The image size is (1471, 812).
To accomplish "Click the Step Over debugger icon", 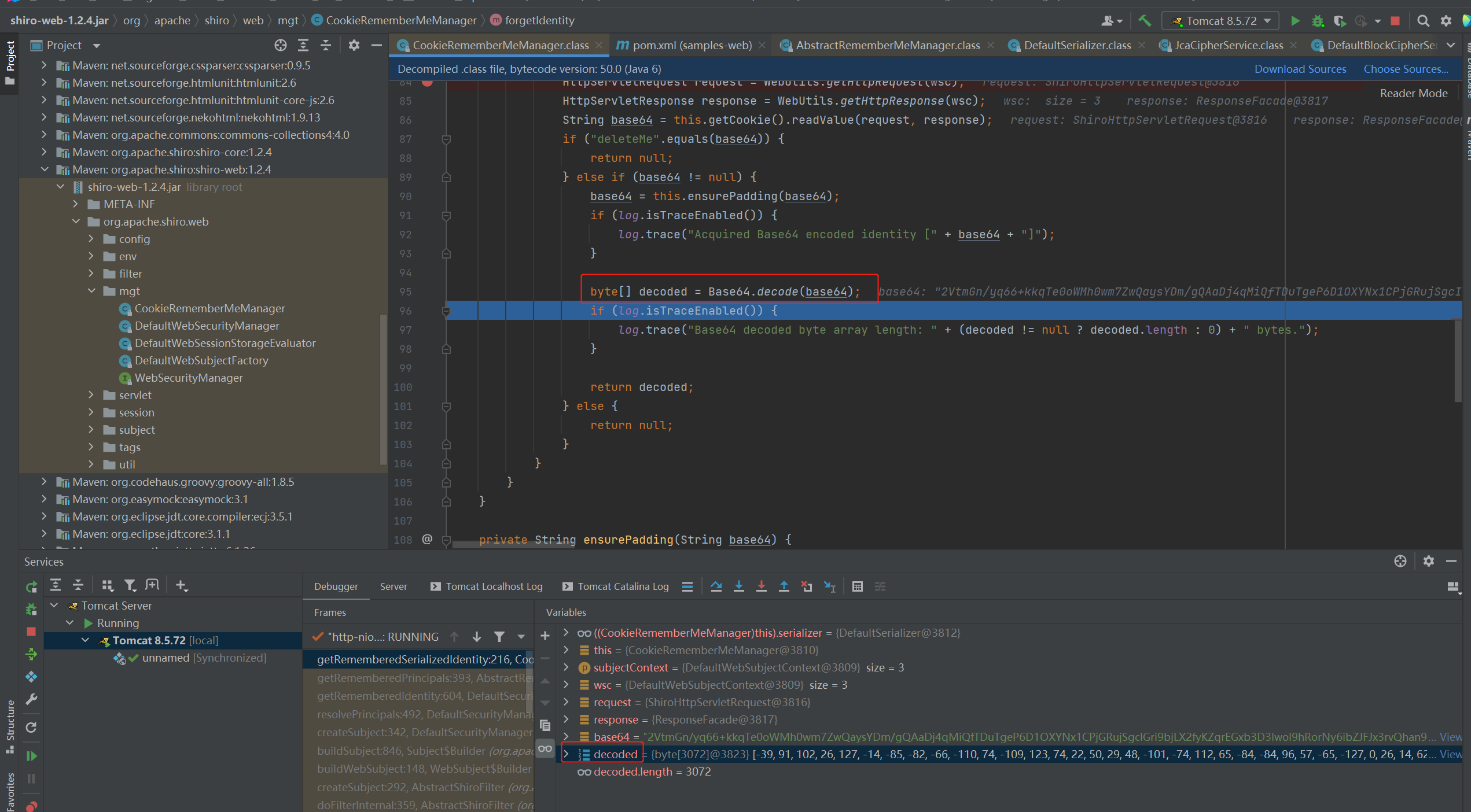I will pyautogui.click(x=716, y=586).
